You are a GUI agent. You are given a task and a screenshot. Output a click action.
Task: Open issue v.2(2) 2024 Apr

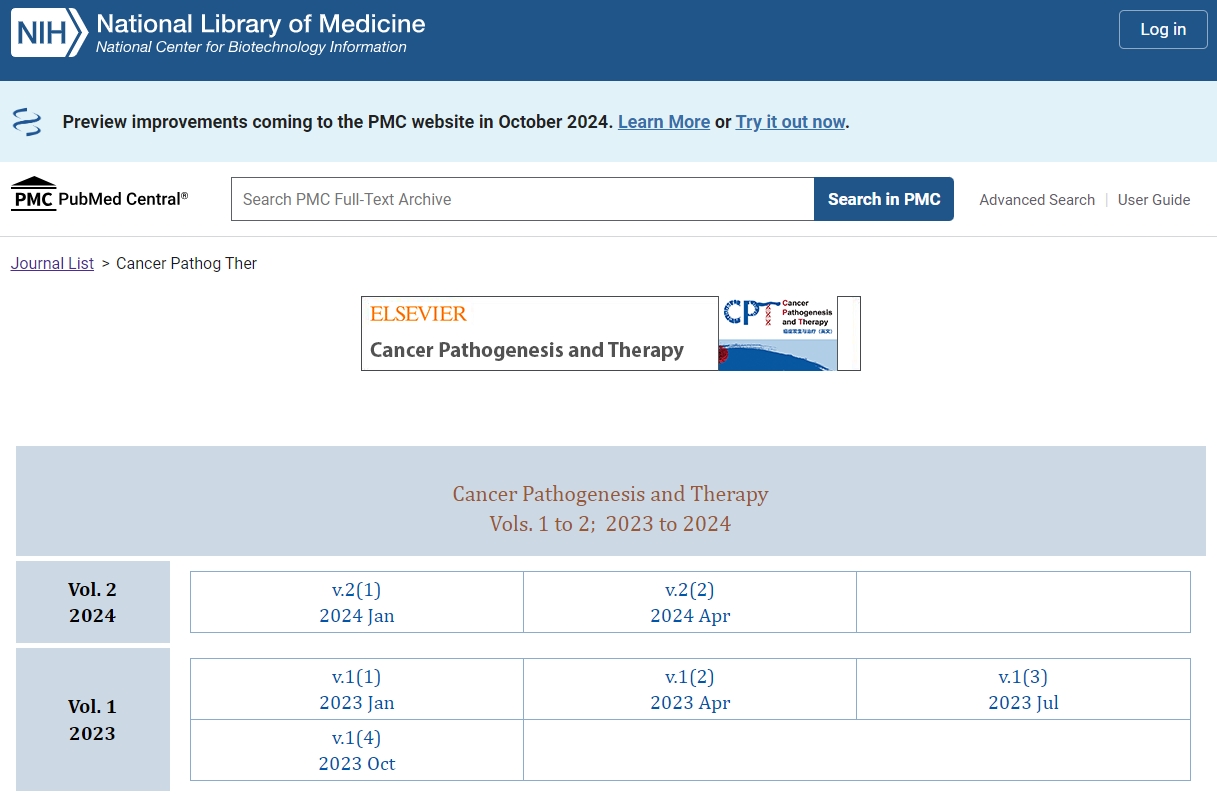click(690, 603)
